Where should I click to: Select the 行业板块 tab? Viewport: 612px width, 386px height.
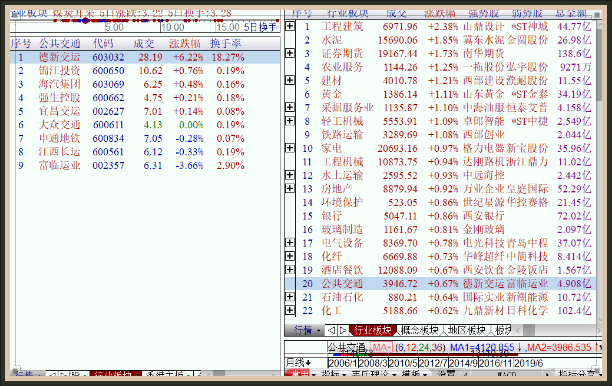coord(373,330)
